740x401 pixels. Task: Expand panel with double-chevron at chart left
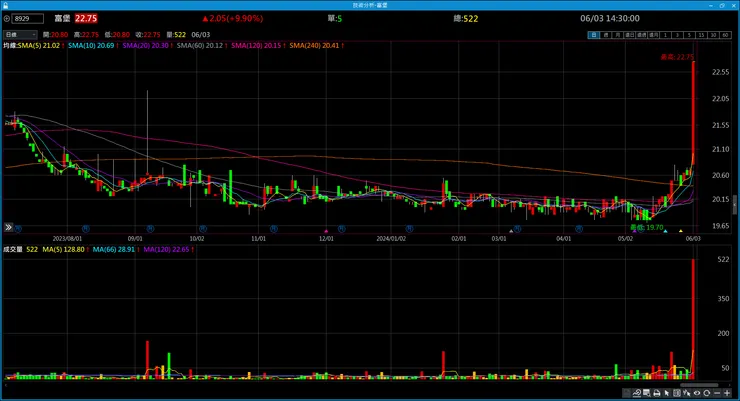[8, 227]
